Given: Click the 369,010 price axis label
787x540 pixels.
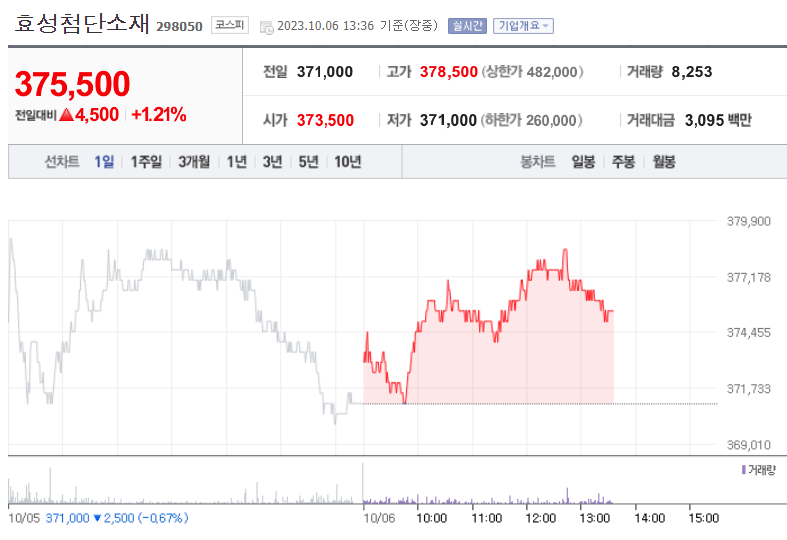Looking at the screenshot, I should pos(748,445).
